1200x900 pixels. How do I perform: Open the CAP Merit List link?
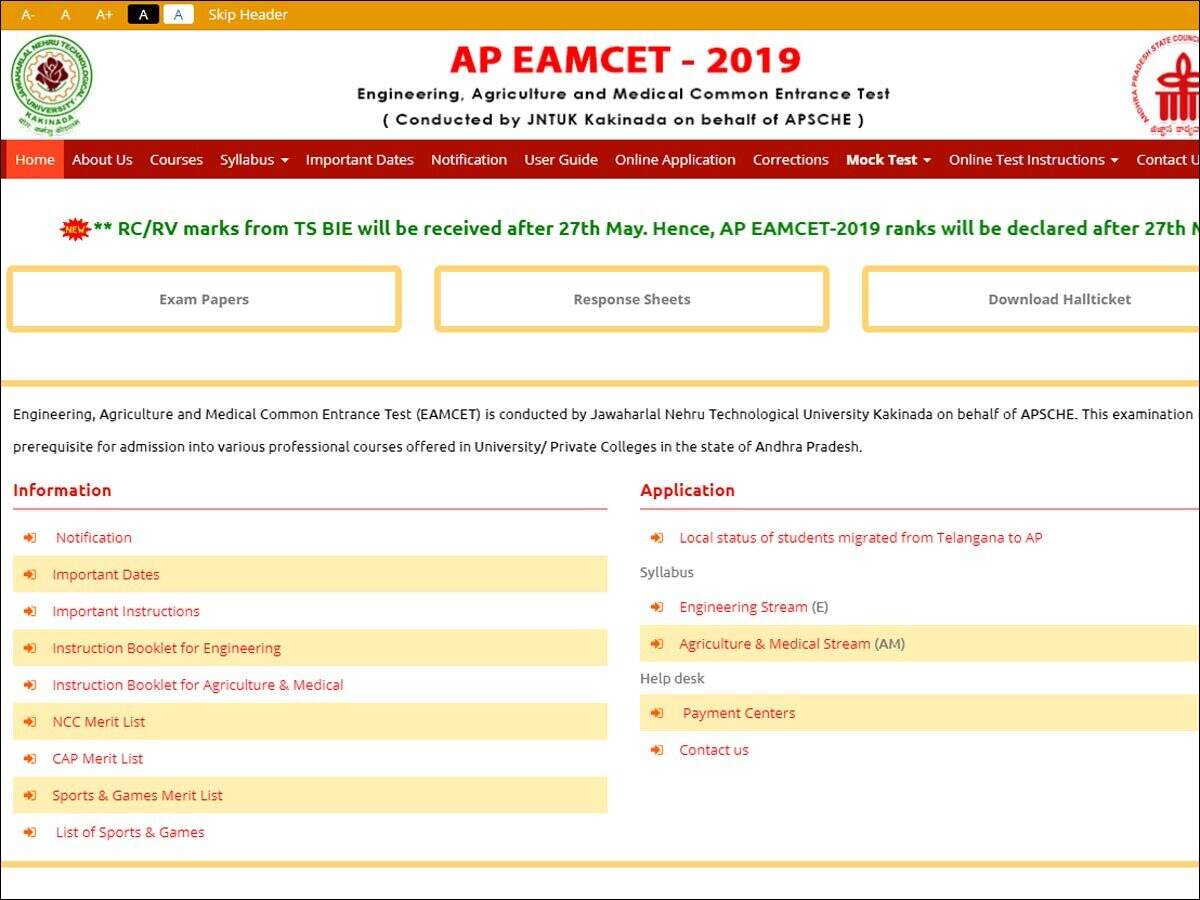[x=98, y=759]
